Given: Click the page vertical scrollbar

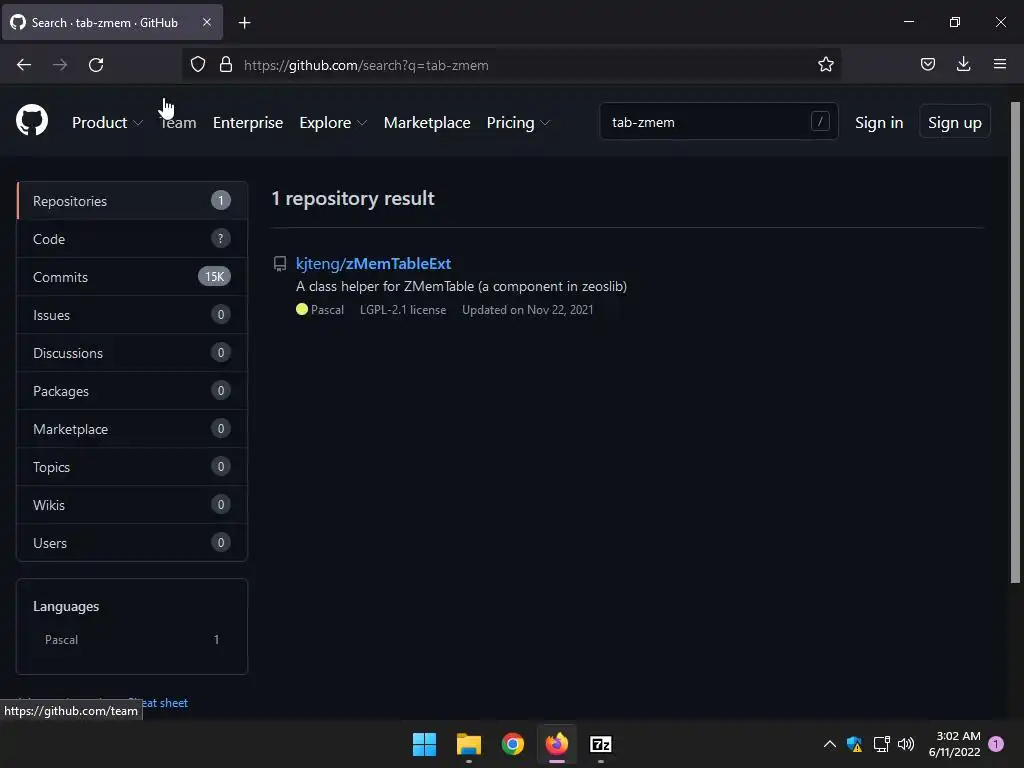Looking at the screenshot, I should (x=1015, y=343).
